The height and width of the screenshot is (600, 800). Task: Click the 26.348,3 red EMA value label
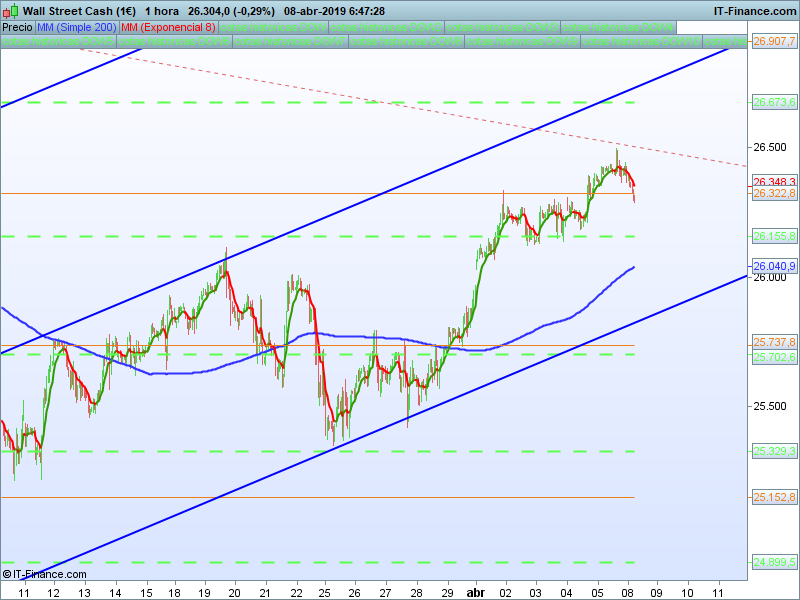click(774, 182)
